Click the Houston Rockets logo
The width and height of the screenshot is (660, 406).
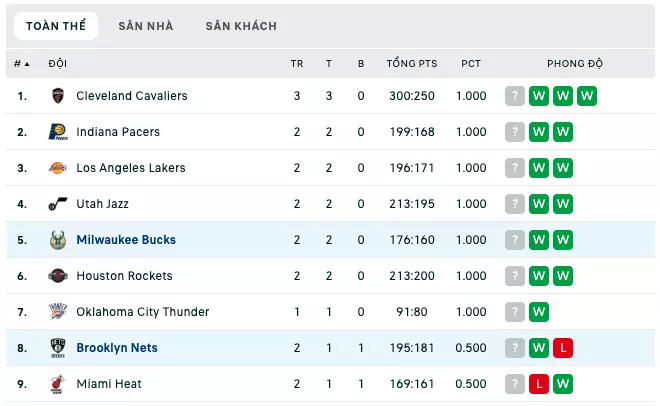[58, 276]
